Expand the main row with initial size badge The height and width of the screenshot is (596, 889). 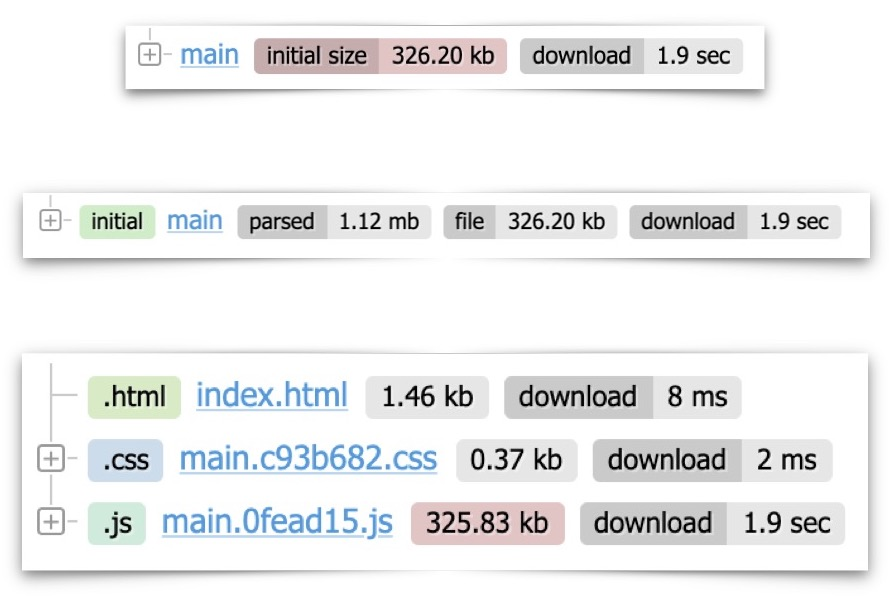(148, 56)
